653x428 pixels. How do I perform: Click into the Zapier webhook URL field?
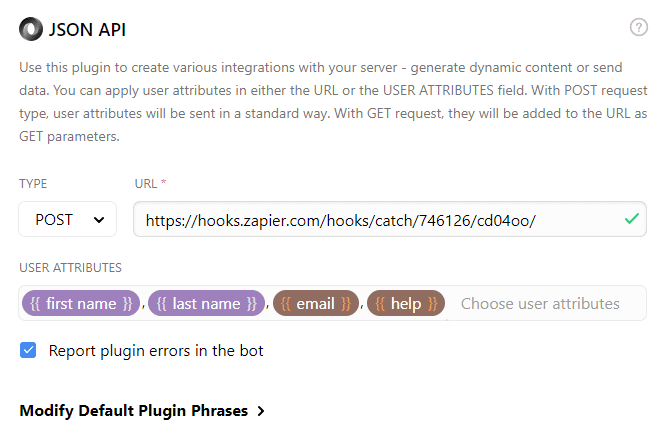pos(390,219)
